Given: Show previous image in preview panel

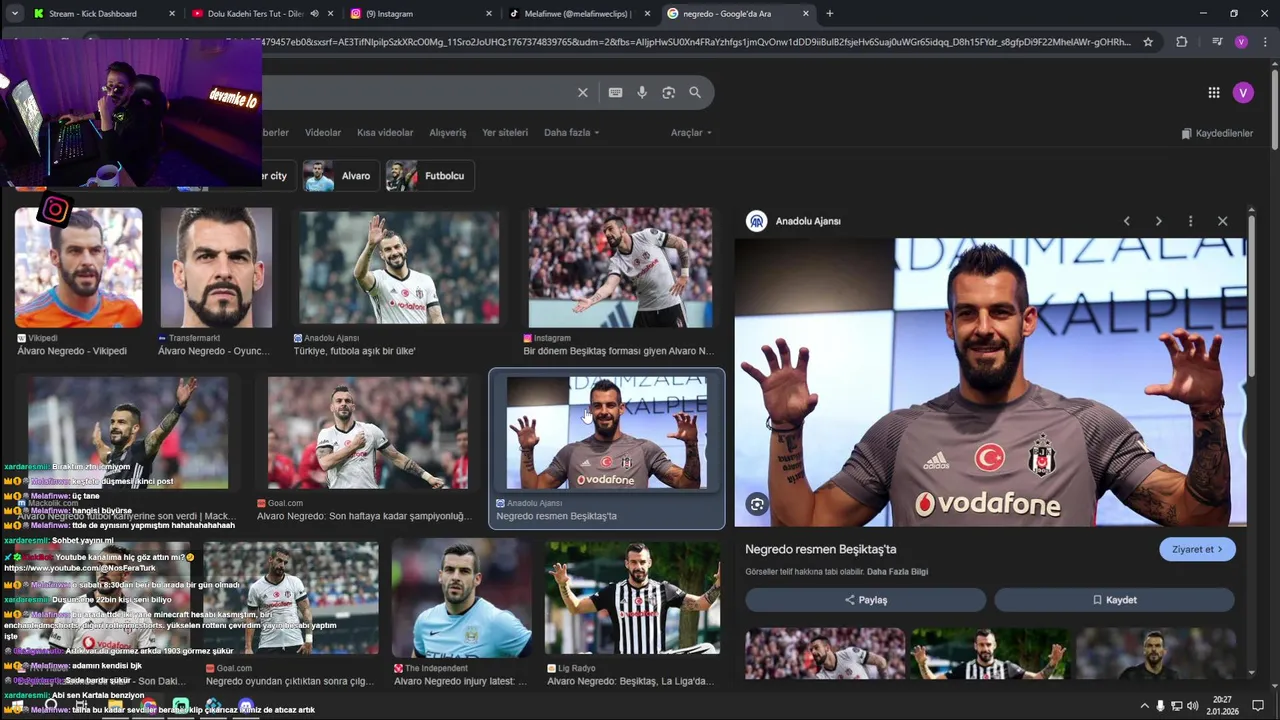Looking at the screenshot, I should pyautogui.click(x=1126, y=221).
